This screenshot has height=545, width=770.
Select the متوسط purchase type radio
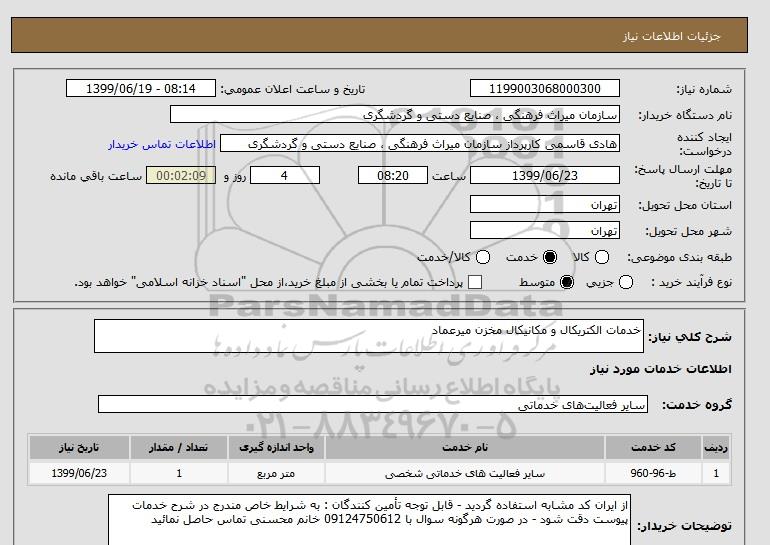click(x=567, y=282)
